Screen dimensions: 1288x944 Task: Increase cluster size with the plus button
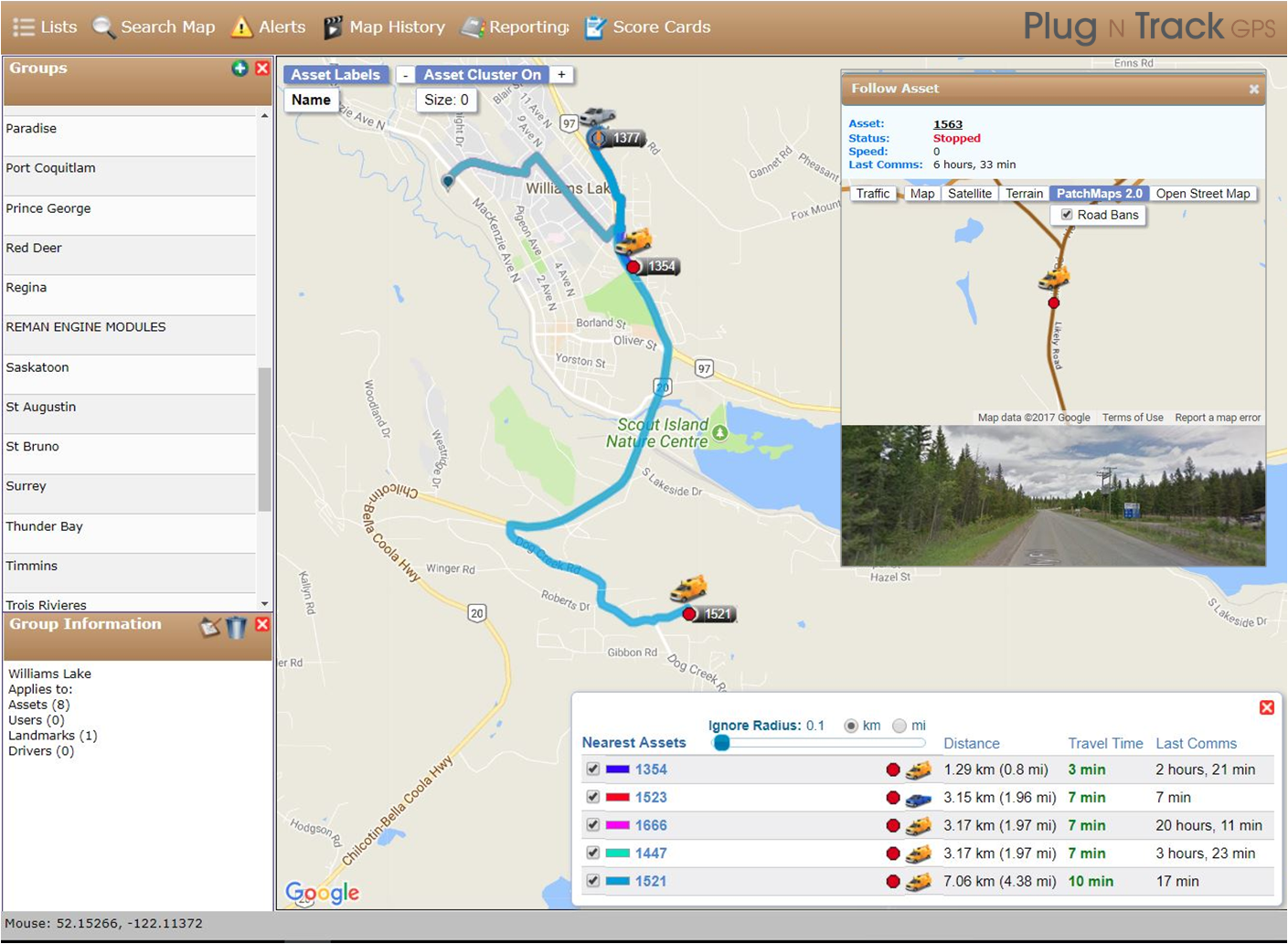click(561, 75)
